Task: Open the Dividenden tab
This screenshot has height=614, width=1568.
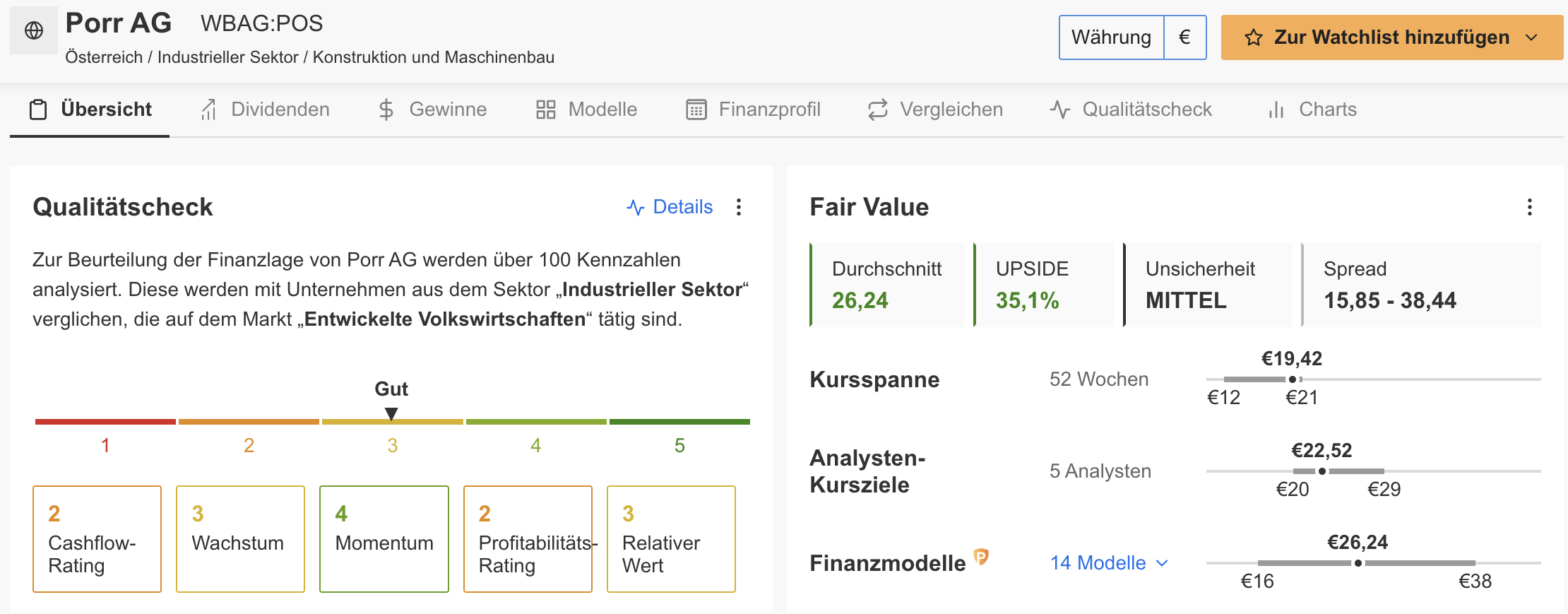Action: click(265, 110)
